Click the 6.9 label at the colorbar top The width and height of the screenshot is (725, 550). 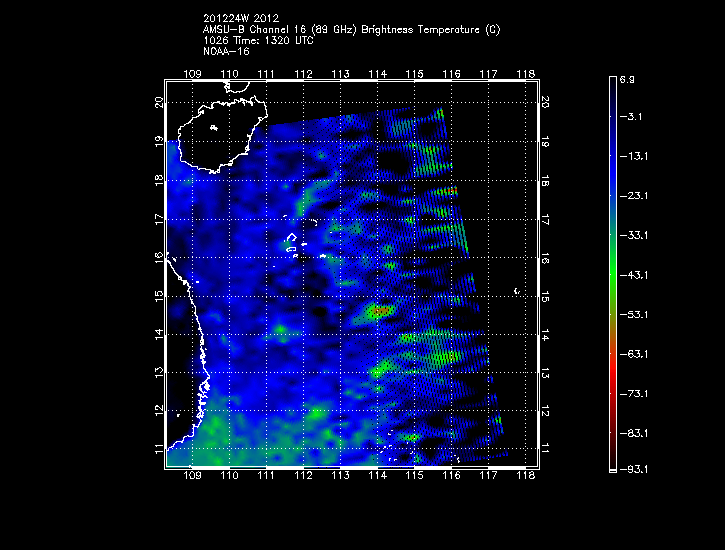click(x=634, y=77)
